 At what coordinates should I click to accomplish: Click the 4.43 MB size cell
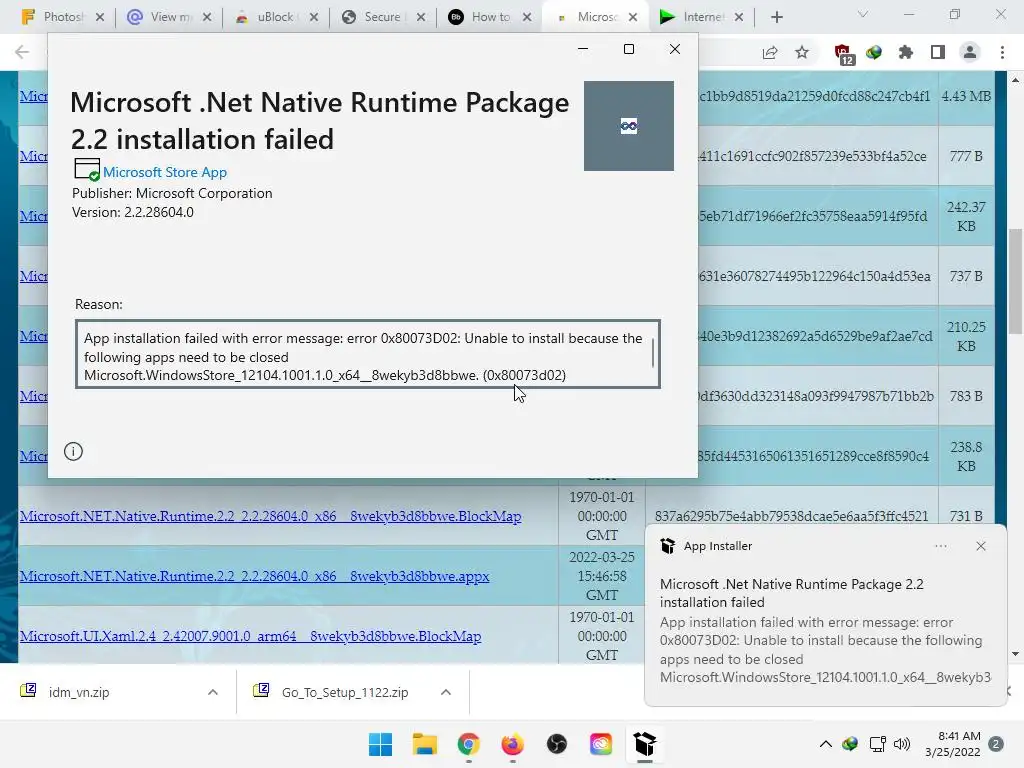(x=966, y=96)
